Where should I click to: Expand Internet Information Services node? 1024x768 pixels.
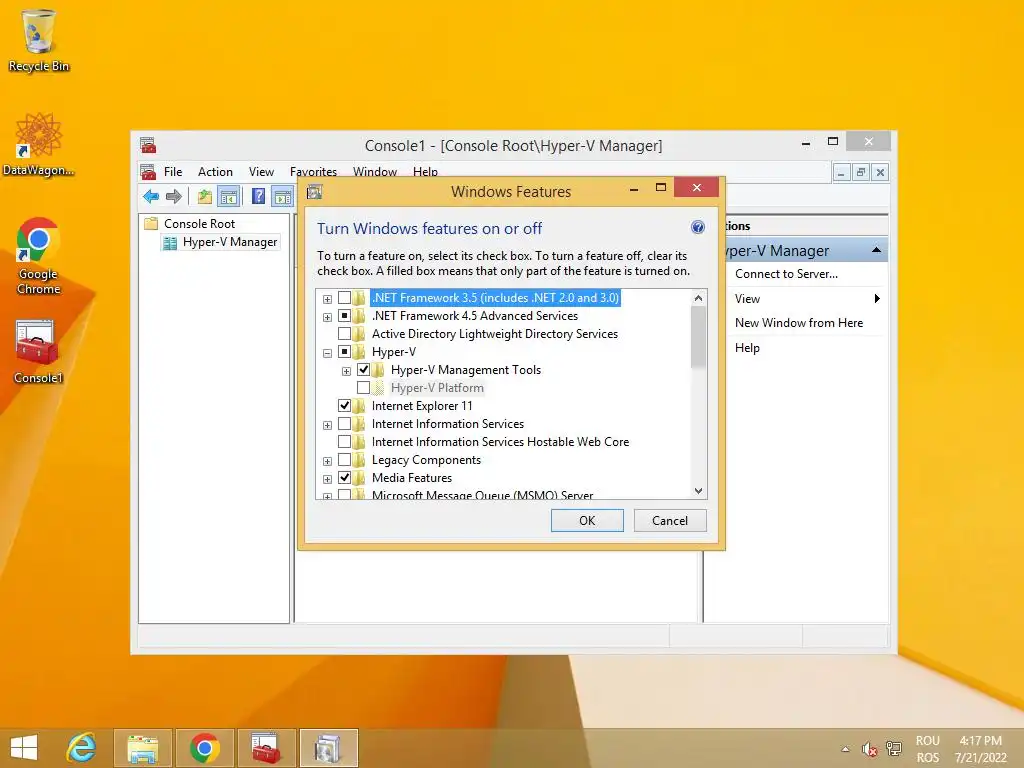click(x=327, y=425)
